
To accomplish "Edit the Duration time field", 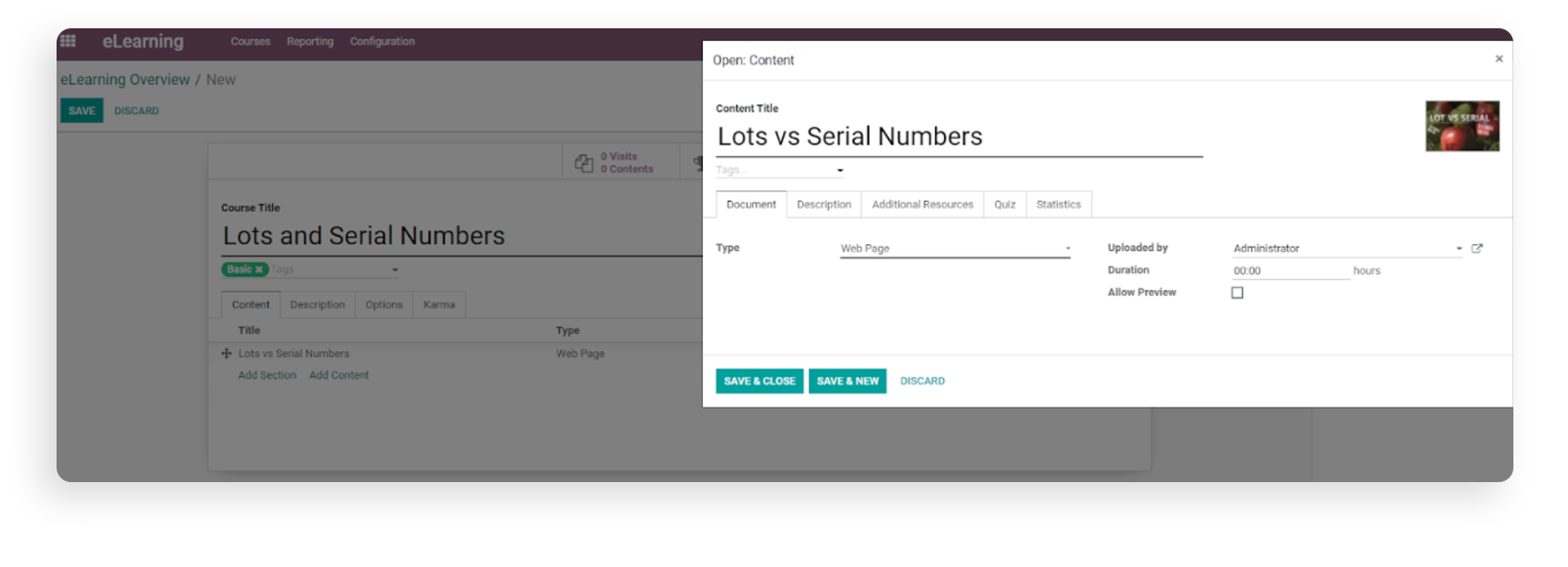I will (x=1289, y=271).
